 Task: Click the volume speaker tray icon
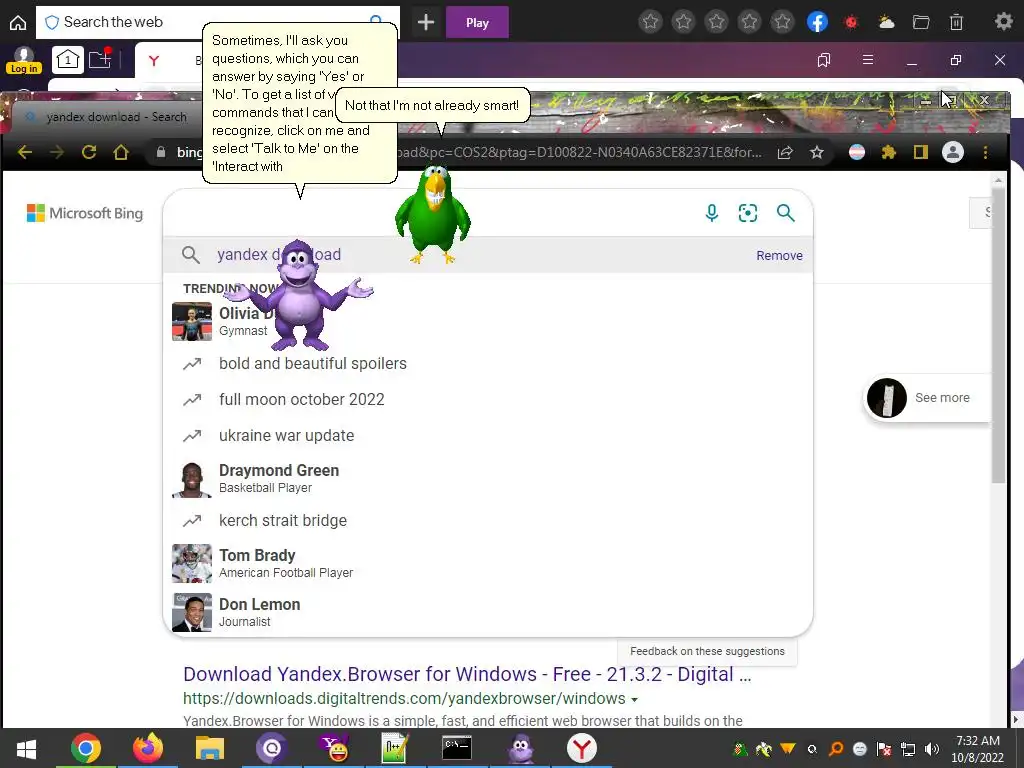click(932, 749)
